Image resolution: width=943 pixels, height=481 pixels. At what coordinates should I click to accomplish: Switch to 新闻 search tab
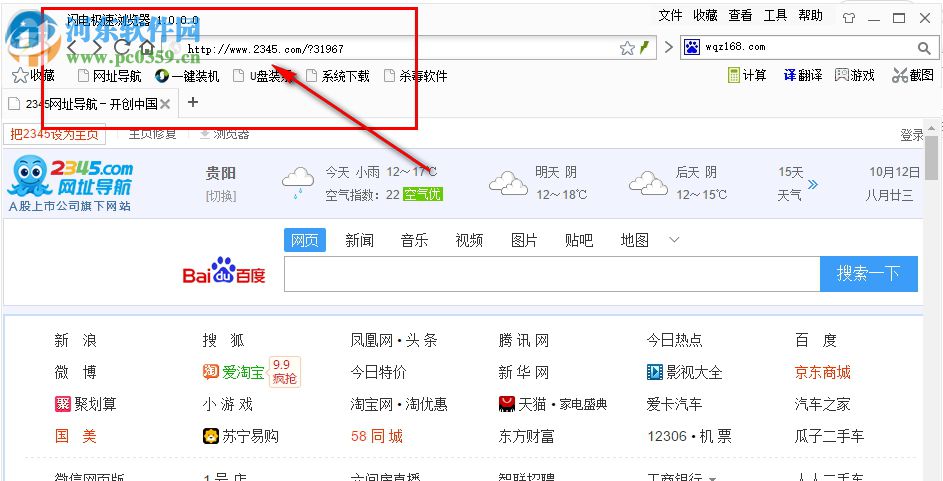coord(360,240)
